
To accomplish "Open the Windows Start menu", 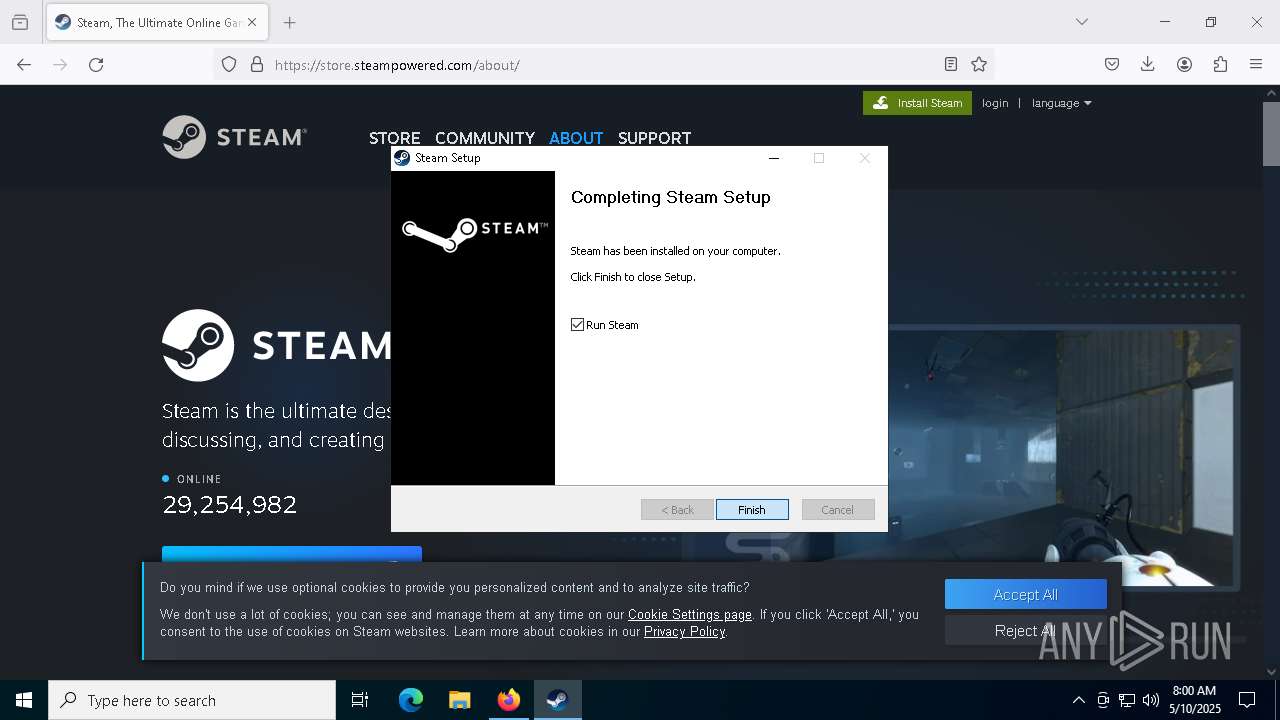I will 24,700.
